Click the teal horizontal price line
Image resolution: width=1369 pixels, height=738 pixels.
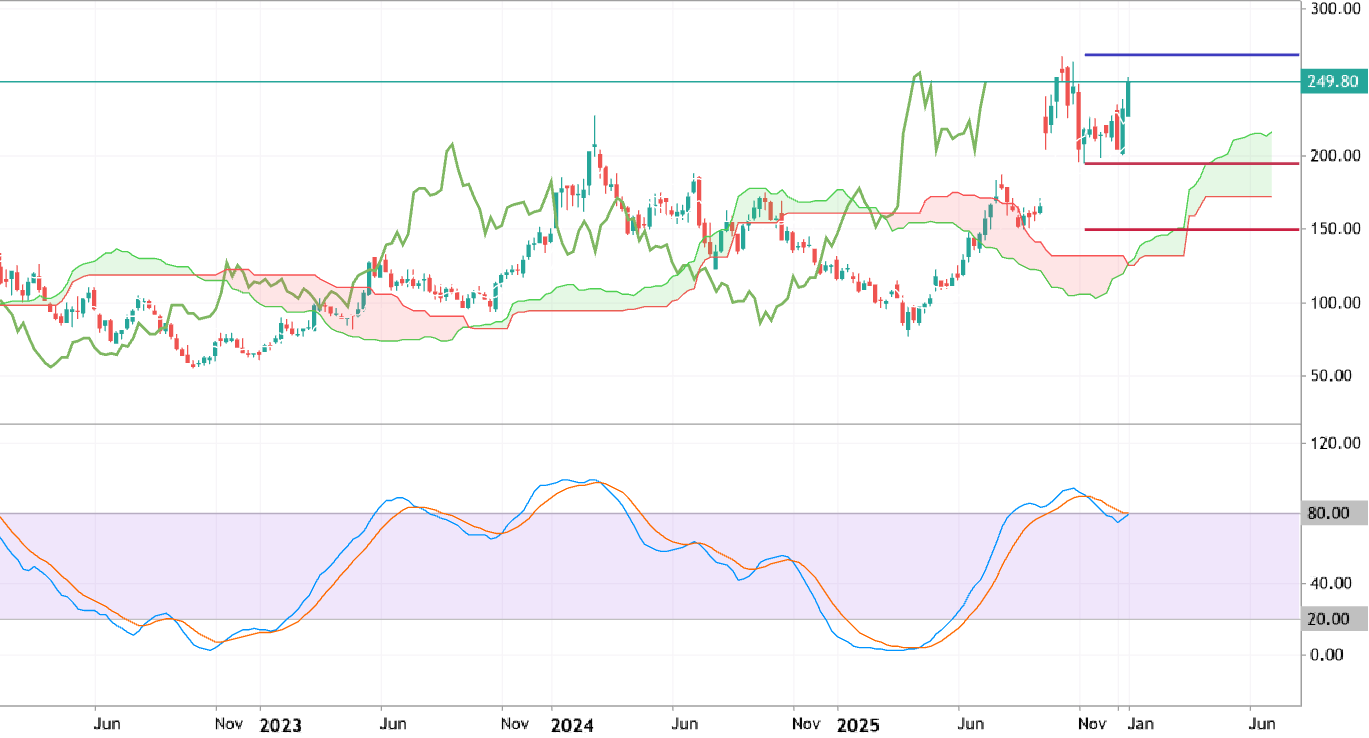pyautogui.click(x=600, y=82)
